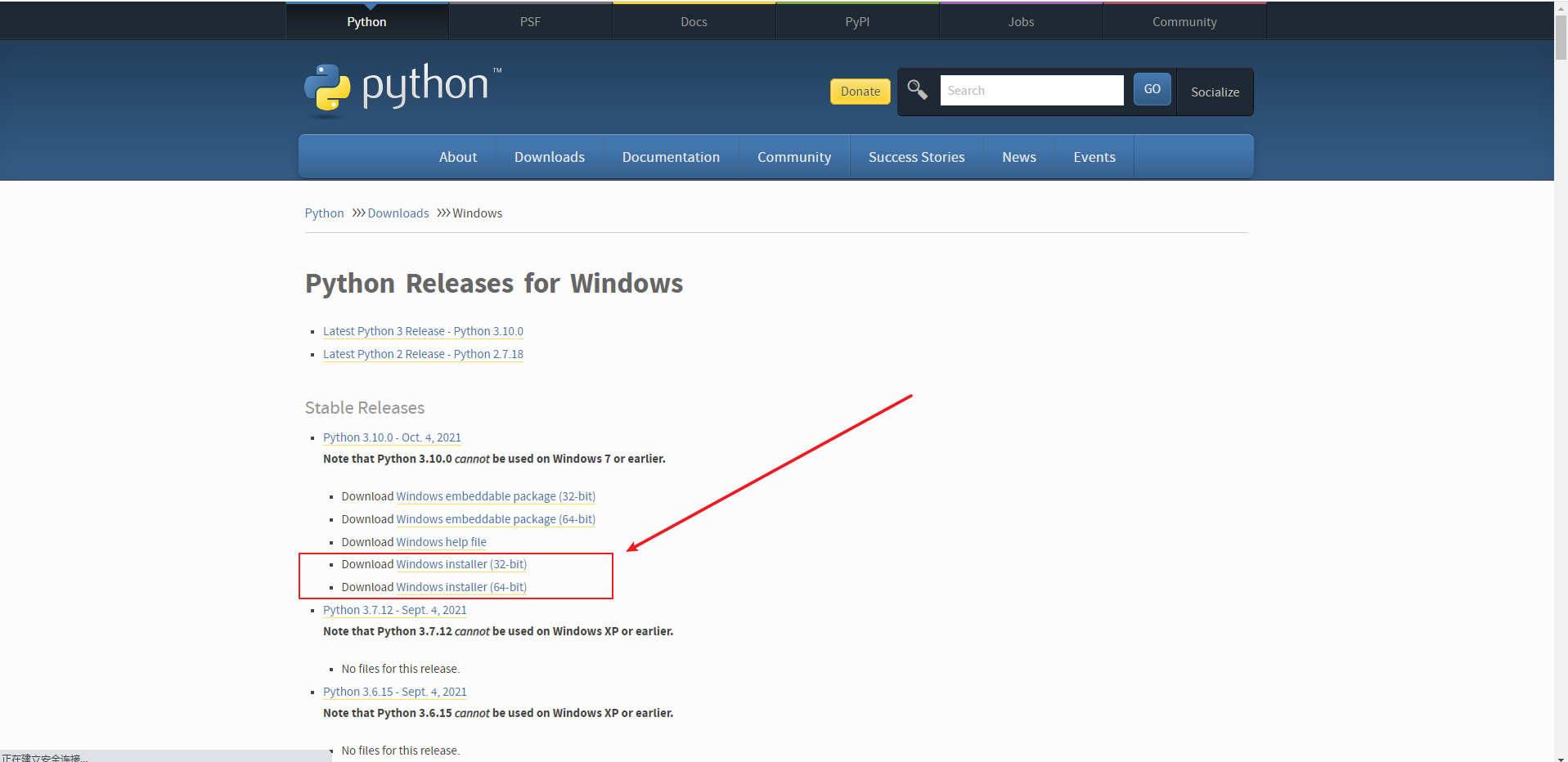Screen dimensions: 1568x762
Task: Open the Community navigation menu
Action: click(794, 157)
